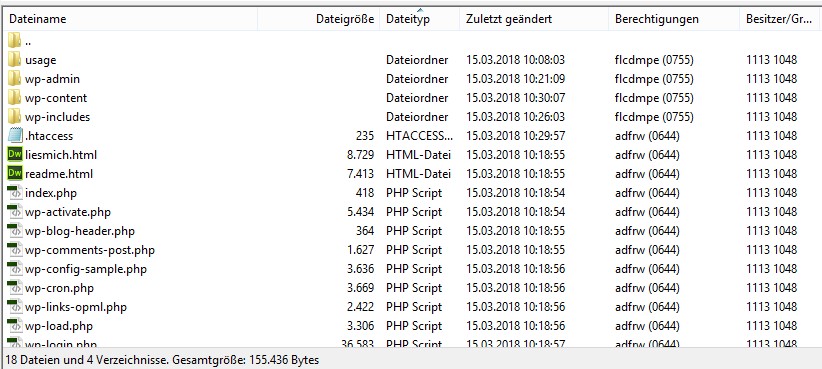The width and height of the screenshot is (822, 369).
Task: Select the .htaccess file icon
Action: (x=15, y=136)
